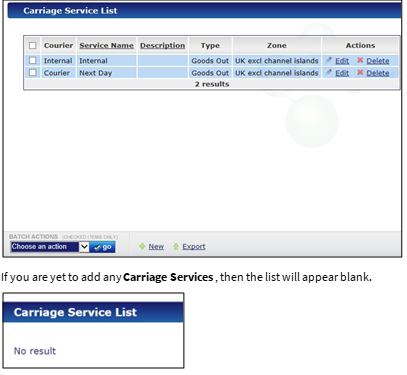Click the 'BATCH ACTIONS' label
This screenshot has height=375, width=407.
[33, 237]
